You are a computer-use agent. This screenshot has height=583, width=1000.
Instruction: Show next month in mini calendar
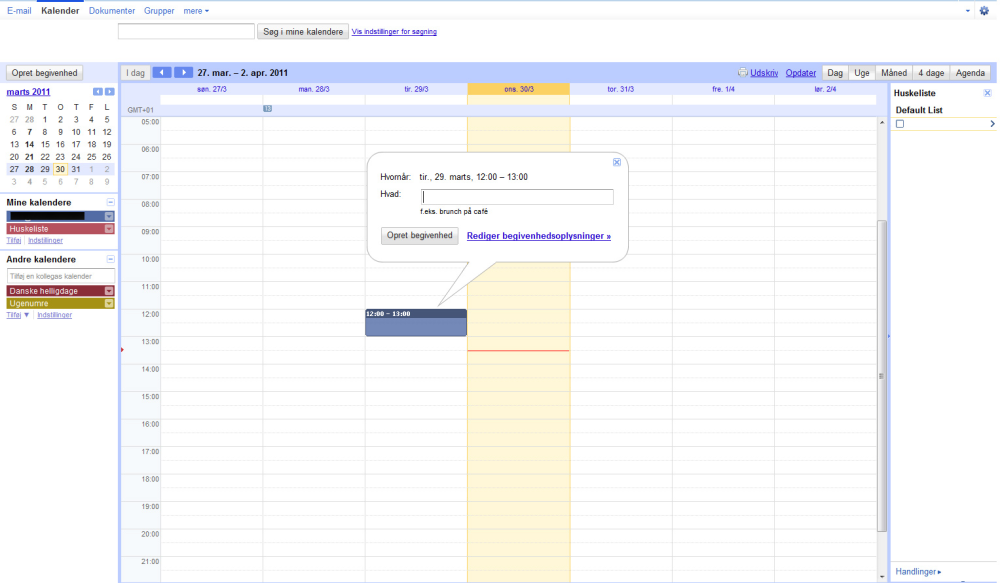click(110, 92)
